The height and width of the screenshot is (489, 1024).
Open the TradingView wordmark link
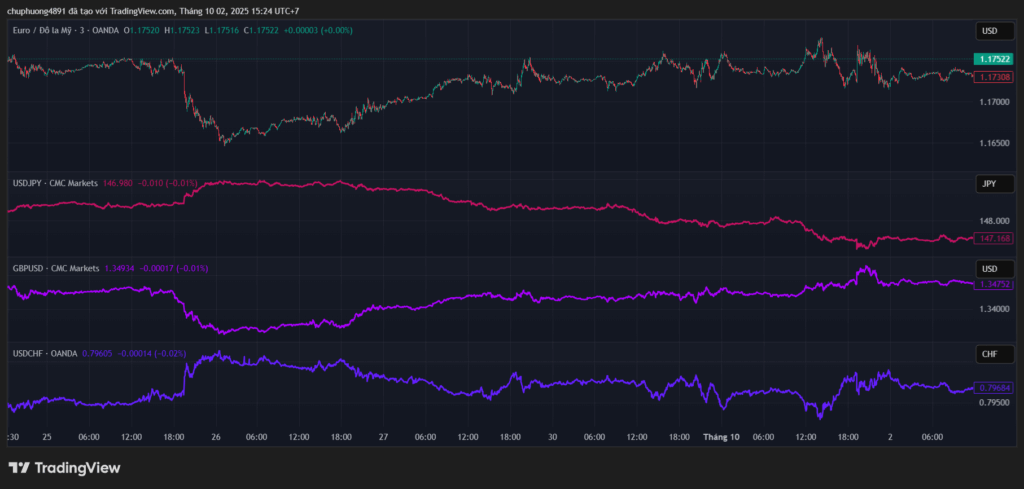(77, 468)
